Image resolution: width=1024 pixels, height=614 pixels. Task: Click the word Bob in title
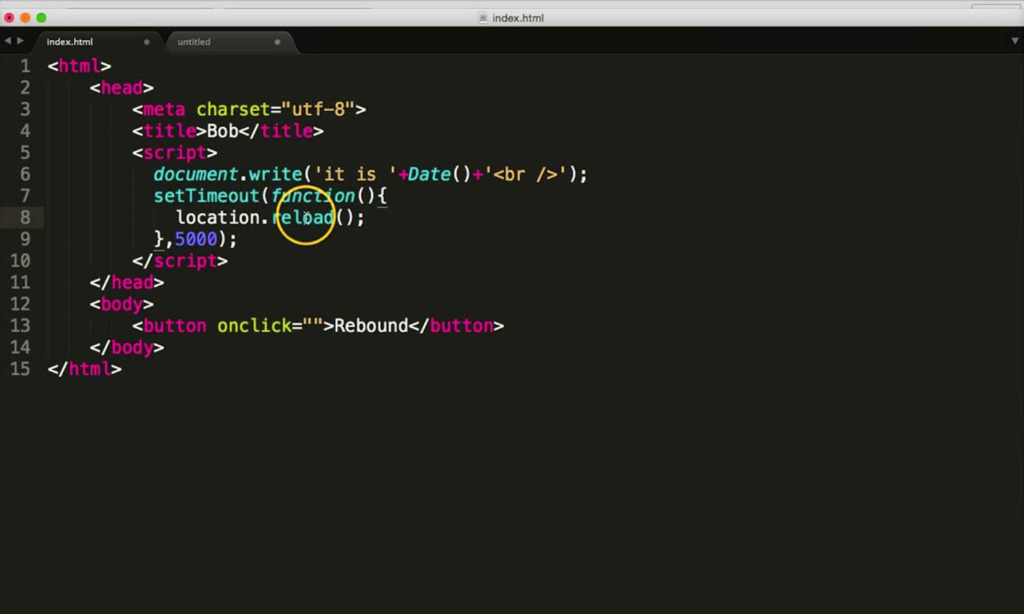(x=223, y=131)
